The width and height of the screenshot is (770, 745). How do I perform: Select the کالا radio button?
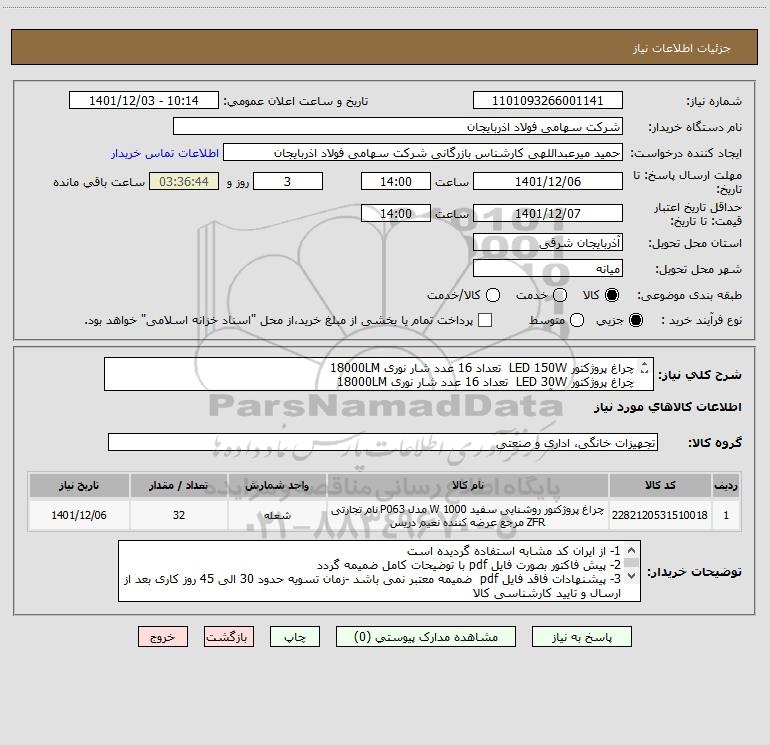612,295
